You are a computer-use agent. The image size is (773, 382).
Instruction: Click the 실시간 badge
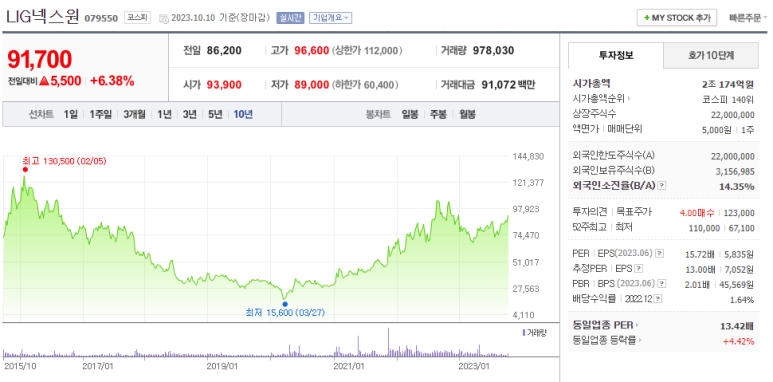click(290, 18)
